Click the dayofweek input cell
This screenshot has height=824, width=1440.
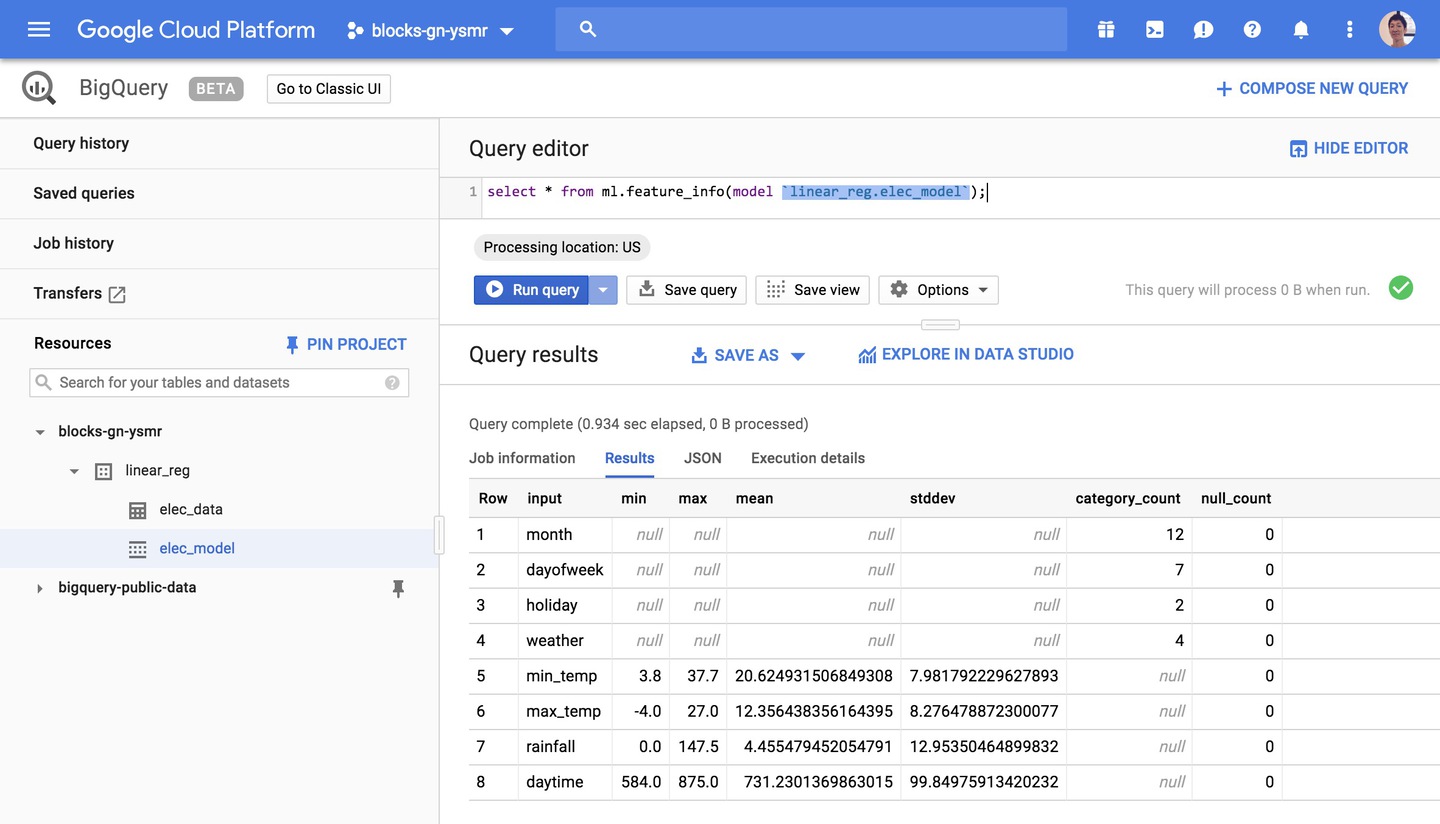coord(565,570)
